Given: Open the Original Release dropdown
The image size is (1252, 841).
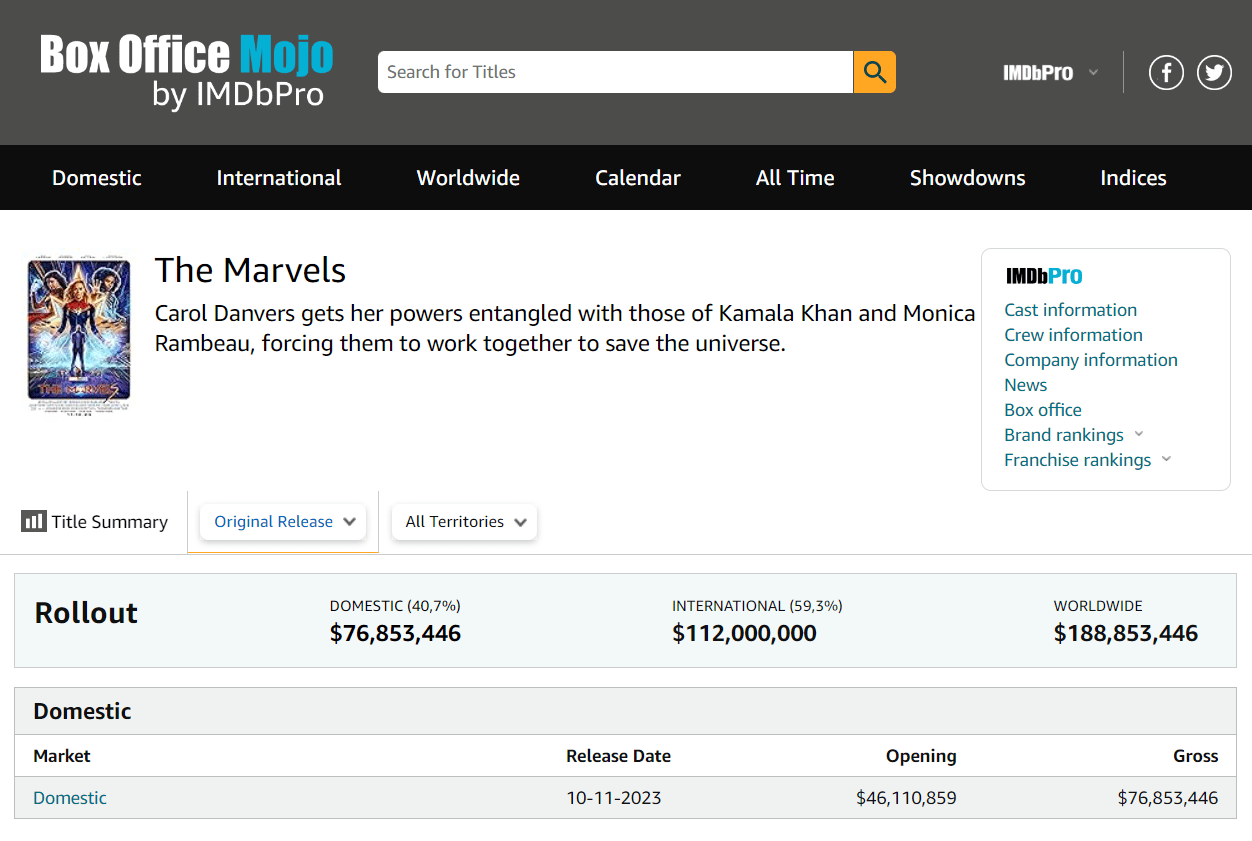Looking at the screenshot, I should click(x=282, y=521).
